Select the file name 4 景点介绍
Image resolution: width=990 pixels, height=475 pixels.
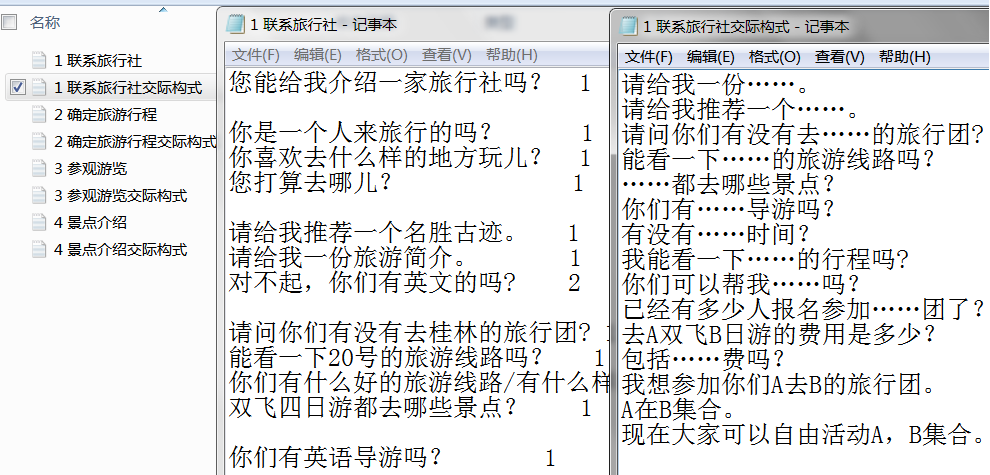[x=90, y=222]
